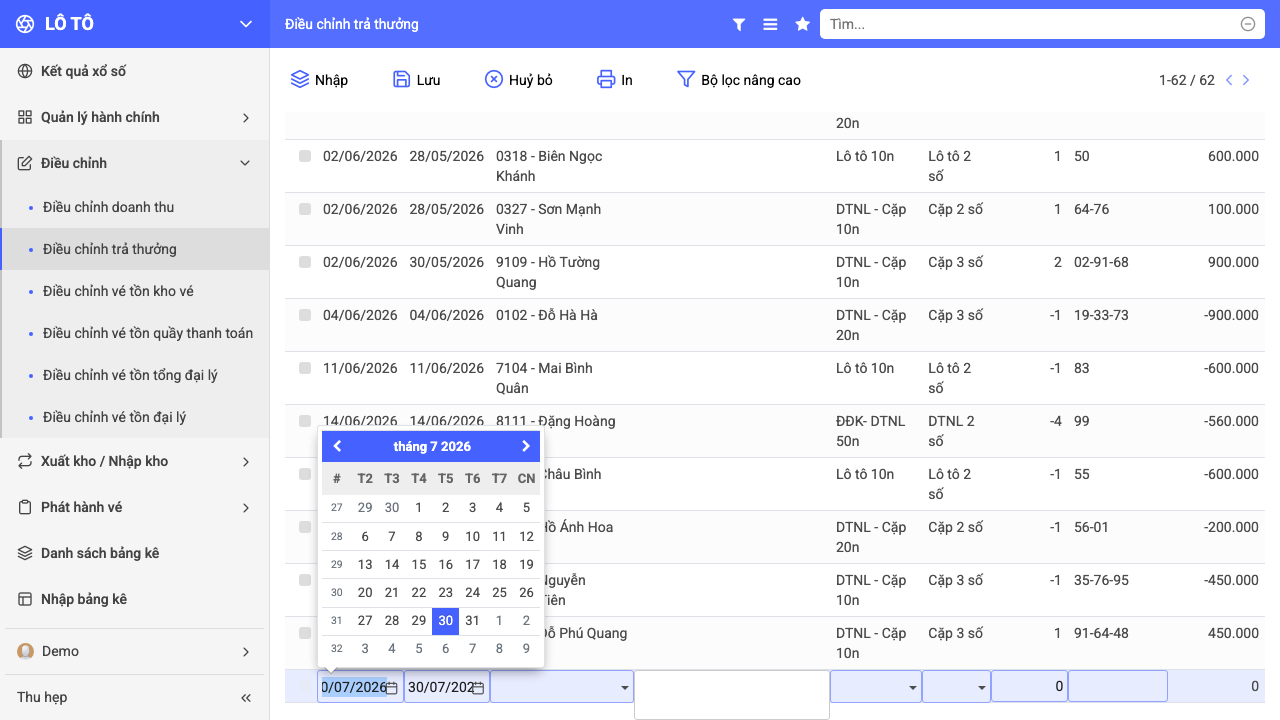Go to previous month in calendar
This screenshot has height=720, width=1280.
(338, 446)
